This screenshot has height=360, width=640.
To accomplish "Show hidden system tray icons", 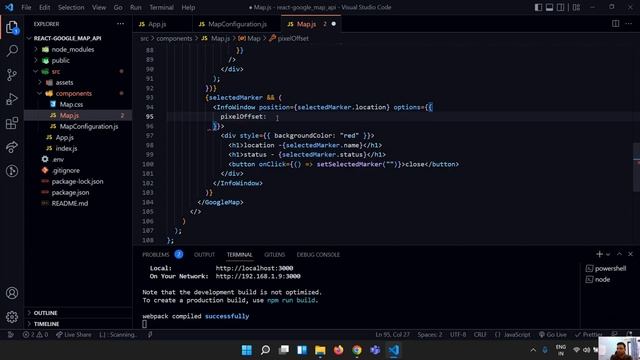I will [x=533, y=350].
